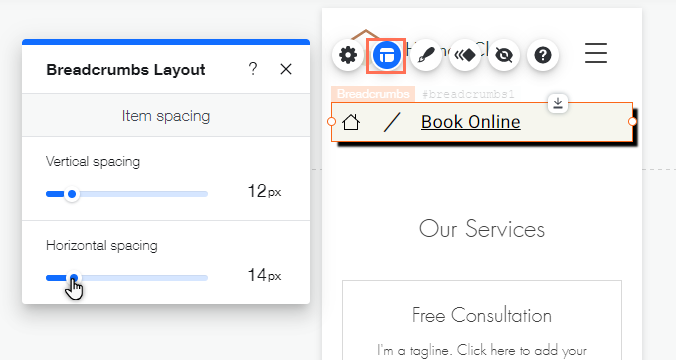Image resolution: width=676 pixels, height=360 pixels.
Task: Open the Design paintbrush icon
Action: 426,55
